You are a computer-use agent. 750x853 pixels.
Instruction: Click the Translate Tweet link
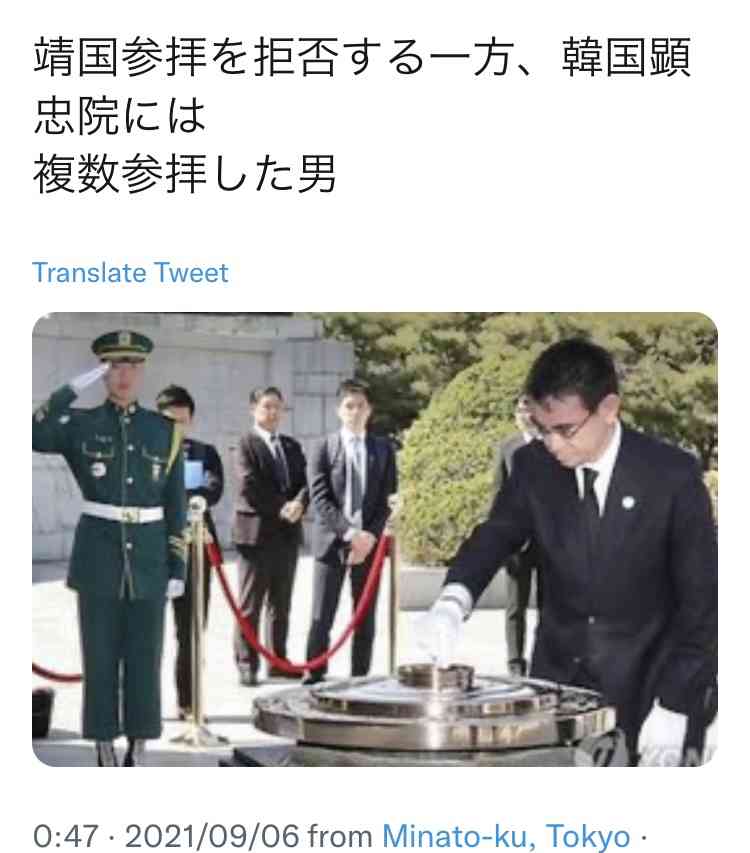pos(131,273)
